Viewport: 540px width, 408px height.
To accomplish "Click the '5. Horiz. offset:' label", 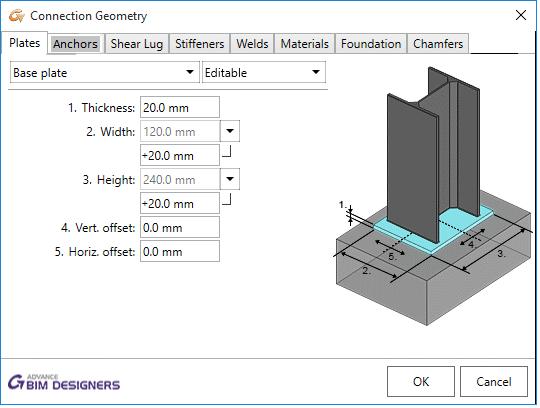I will pyautogui.click(x=95, y=252).
